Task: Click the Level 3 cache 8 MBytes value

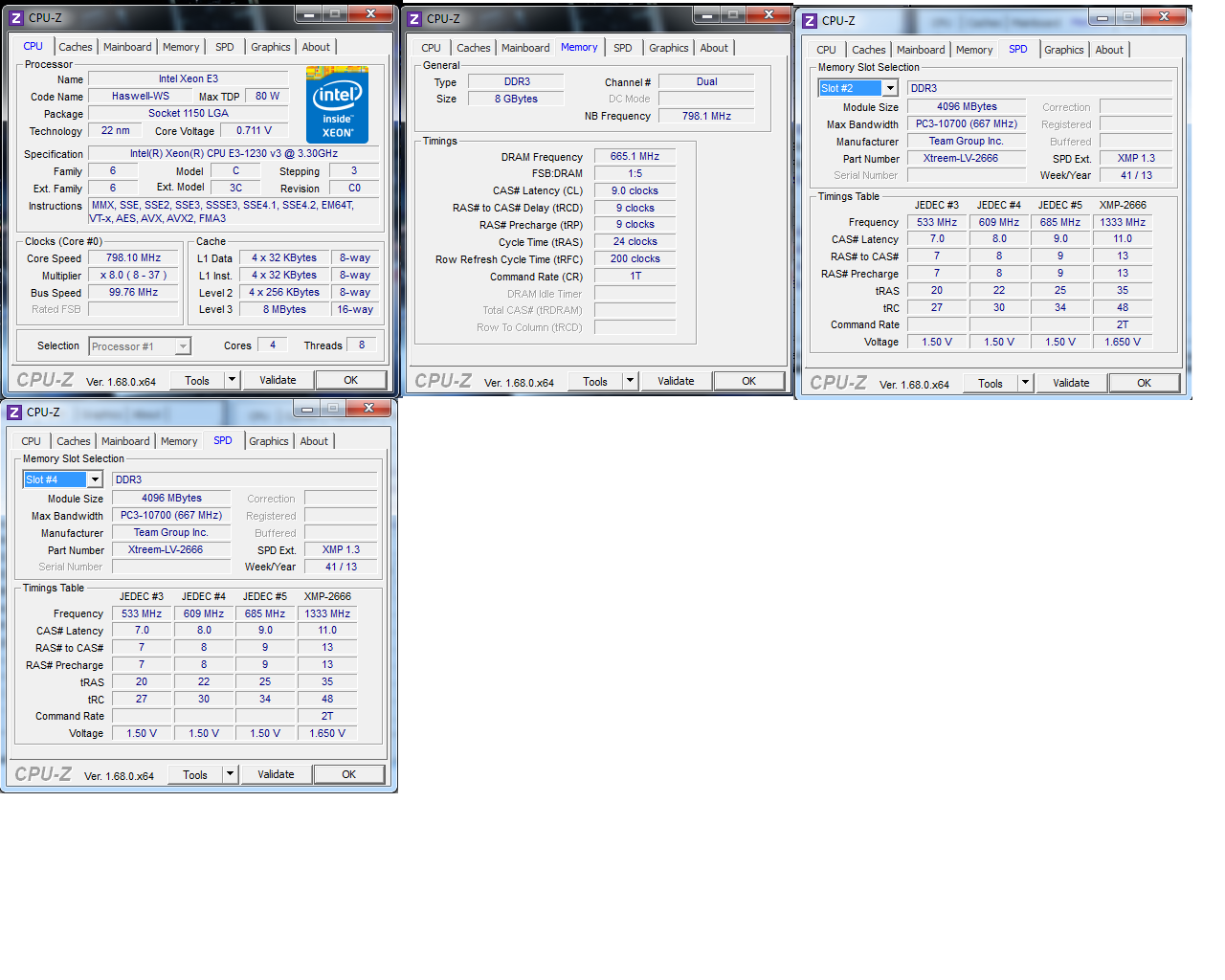Action: coord(285,310)
